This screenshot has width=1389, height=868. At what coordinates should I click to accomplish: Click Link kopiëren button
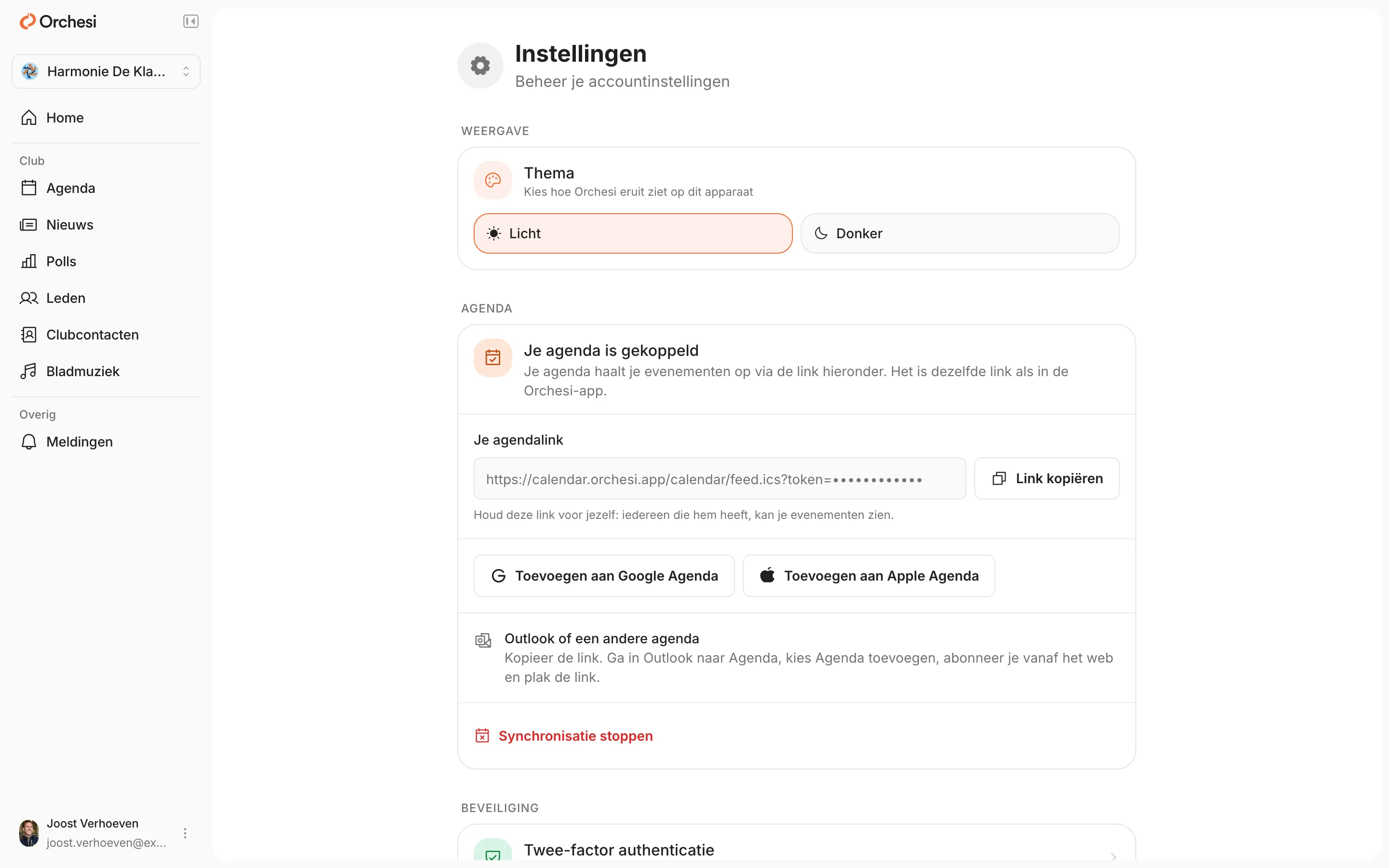pos(1047,479)
